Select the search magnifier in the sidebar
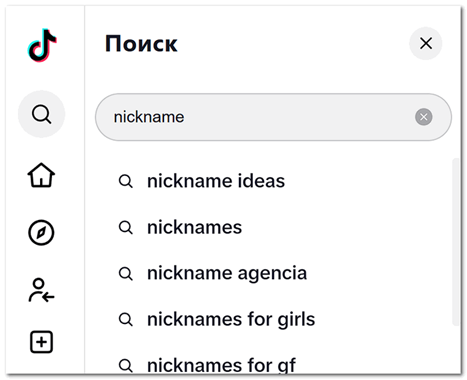 pyautogui.click(x=41, y=114)
